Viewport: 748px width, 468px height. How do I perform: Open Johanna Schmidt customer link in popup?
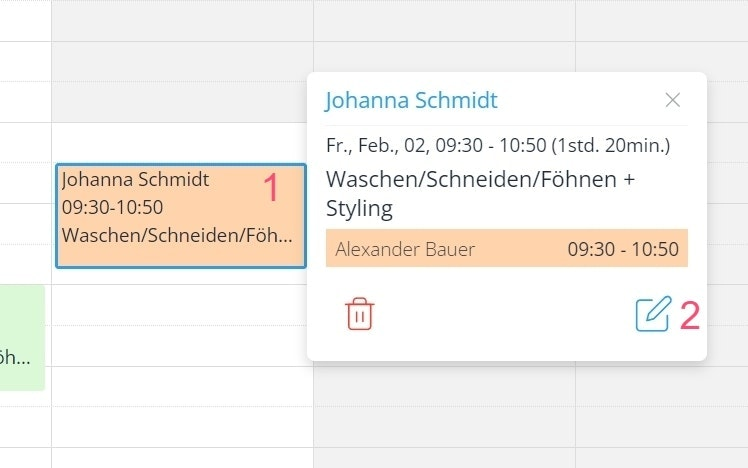[x=411, y=100]
